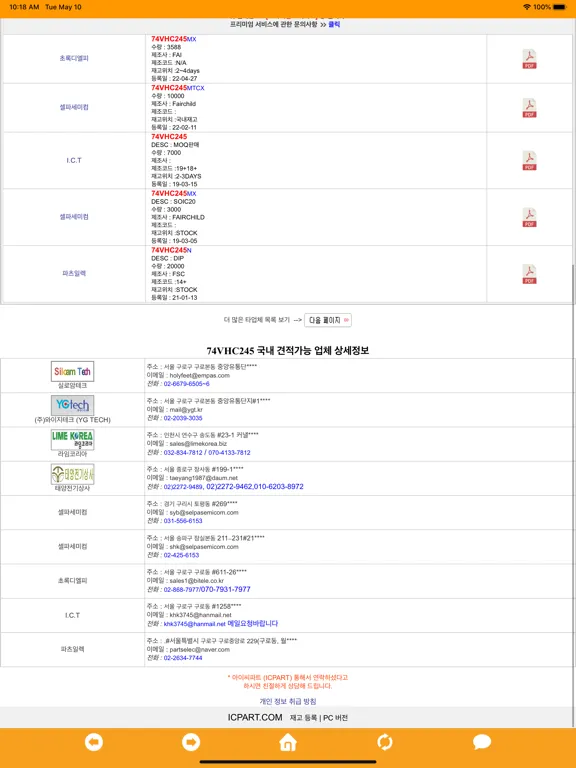Select email holyfeet@empas.com text
Viewport: 576px width, 768px height.
tap(199, 375)
